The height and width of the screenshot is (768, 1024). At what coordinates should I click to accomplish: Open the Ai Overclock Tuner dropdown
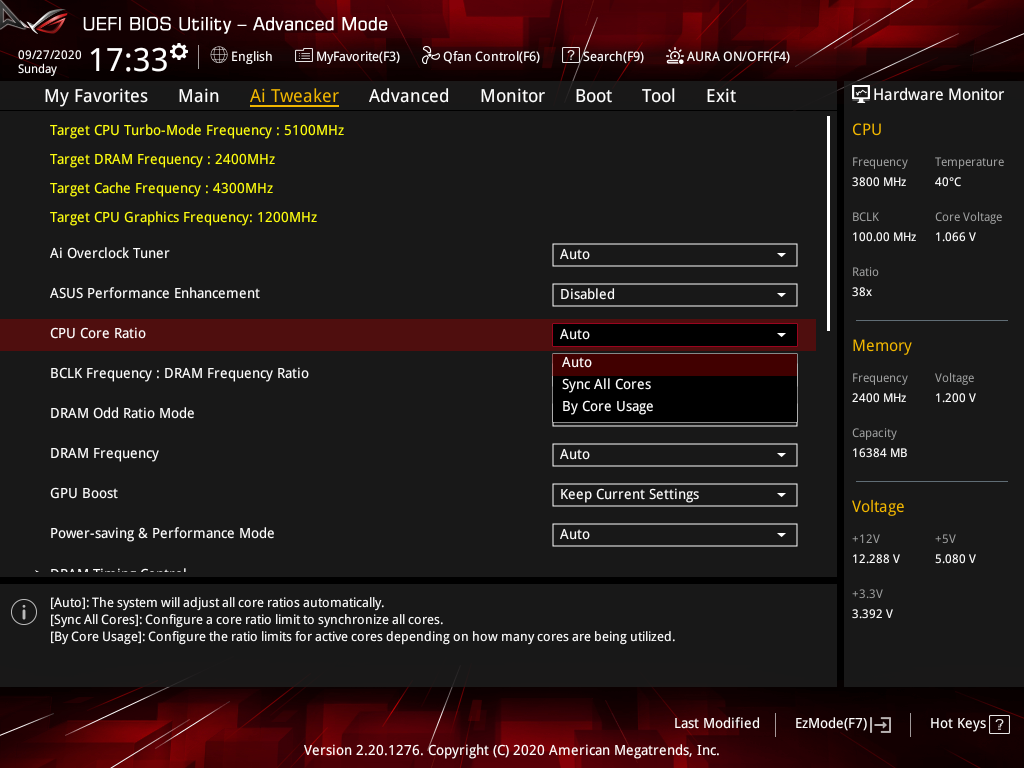[675, 255]
